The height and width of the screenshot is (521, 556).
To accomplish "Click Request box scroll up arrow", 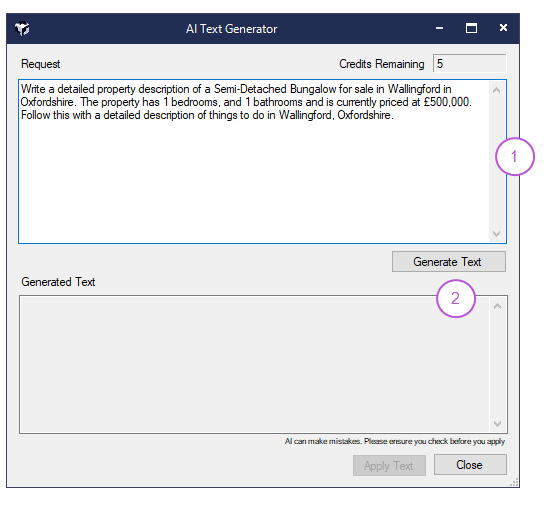I will click(x=497, y=90).
